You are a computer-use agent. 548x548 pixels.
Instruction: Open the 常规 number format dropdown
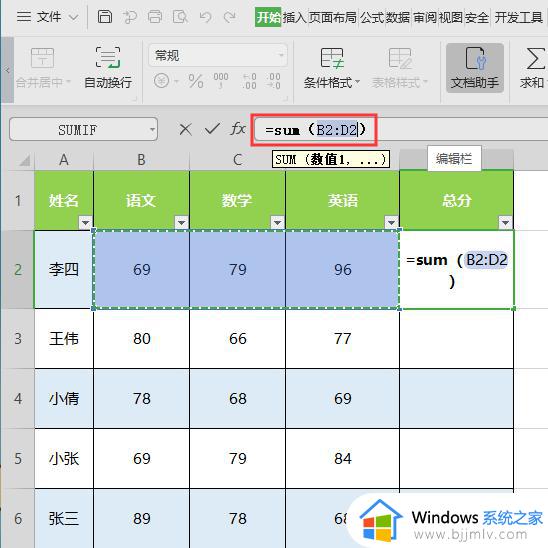point(218,55)
